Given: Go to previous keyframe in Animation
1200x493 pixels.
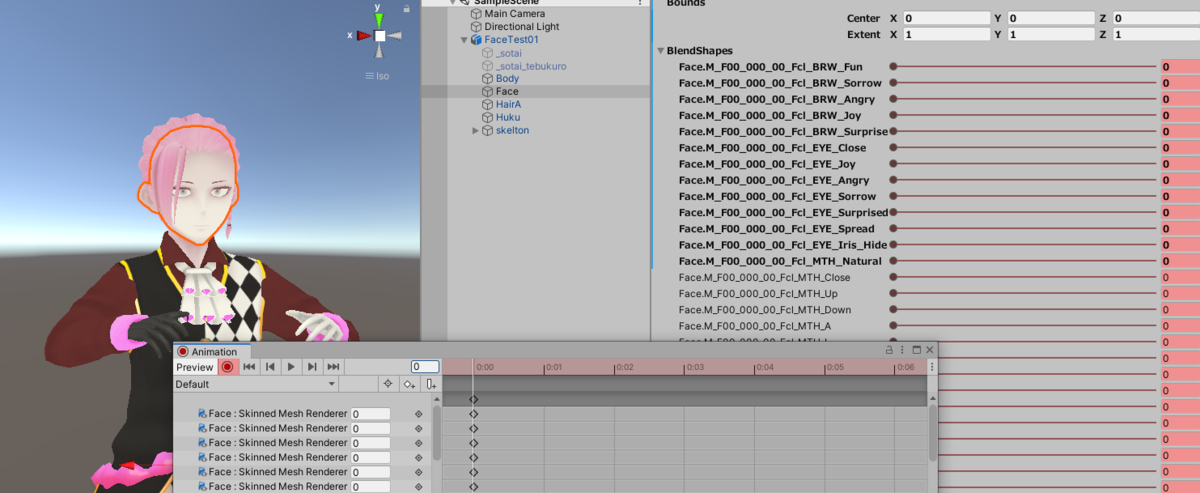Looking at the screenshot, I should tap(270, 367).
